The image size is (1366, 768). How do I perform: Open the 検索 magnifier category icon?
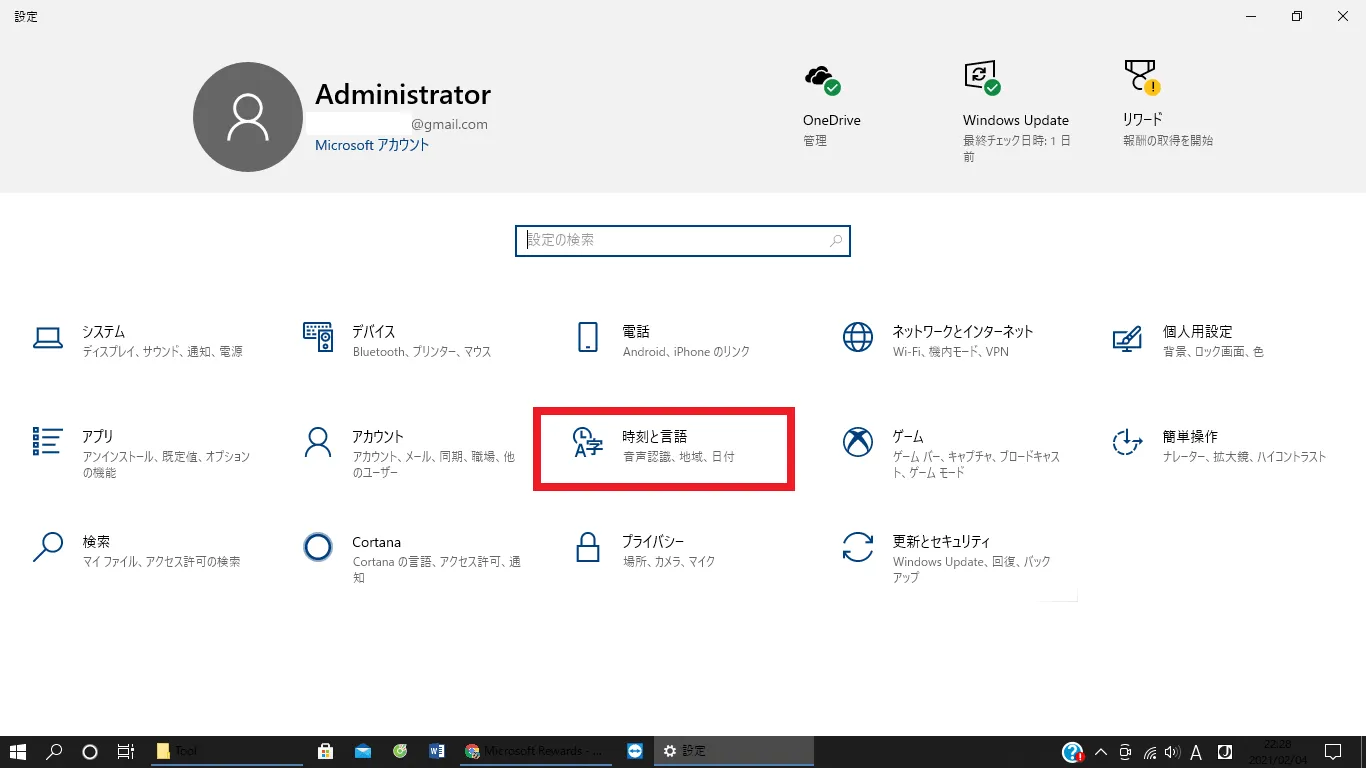point(48,547)
